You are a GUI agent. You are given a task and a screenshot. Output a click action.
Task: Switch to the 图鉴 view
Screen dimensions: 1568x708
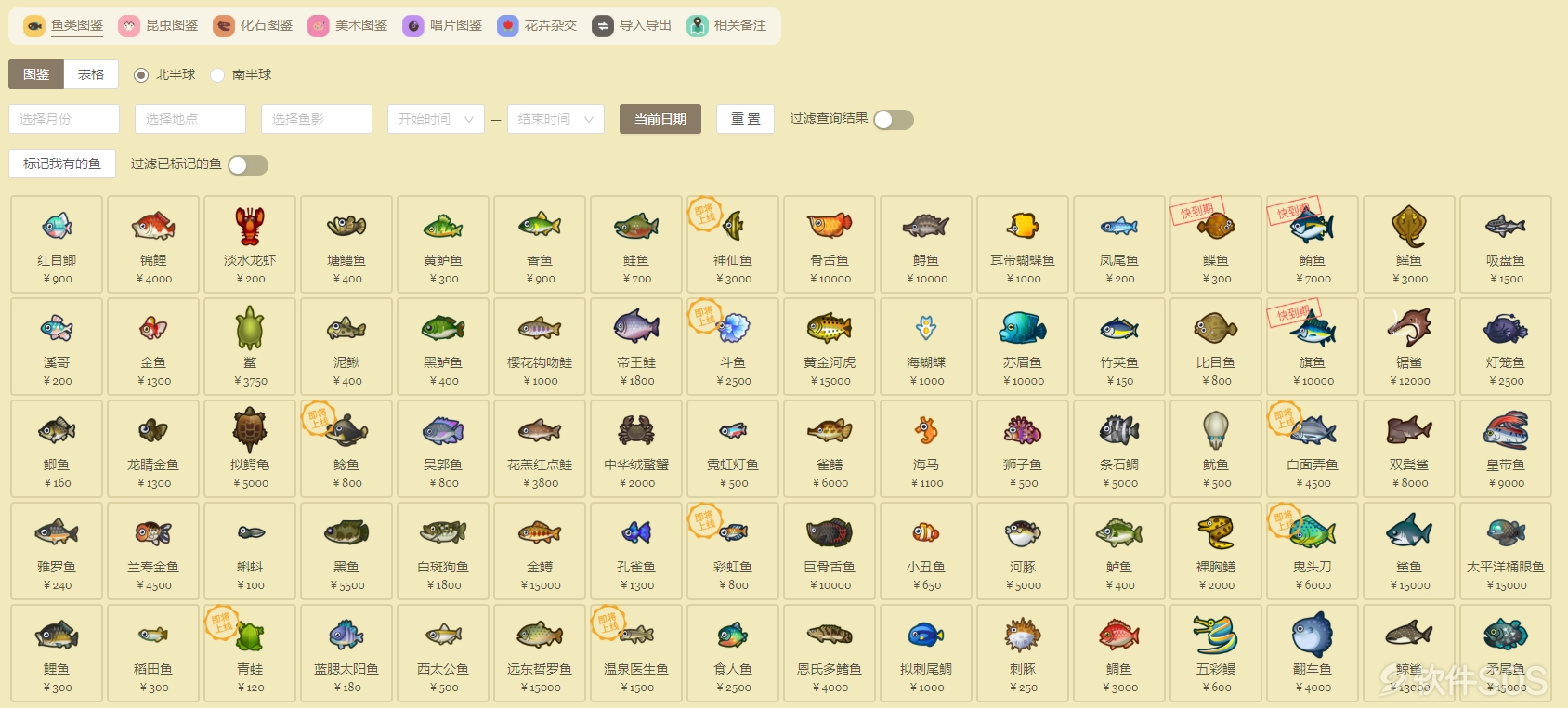tap(36, 74)
